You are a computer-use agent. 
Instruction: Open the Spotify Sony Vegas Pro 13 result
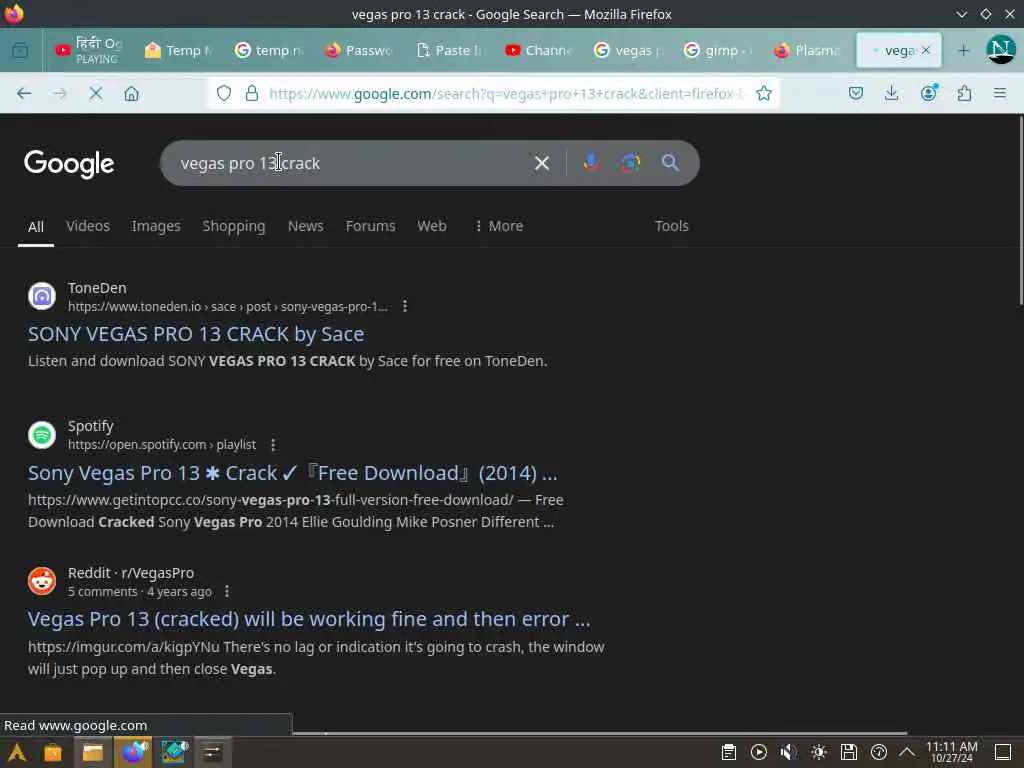(293, 473)
